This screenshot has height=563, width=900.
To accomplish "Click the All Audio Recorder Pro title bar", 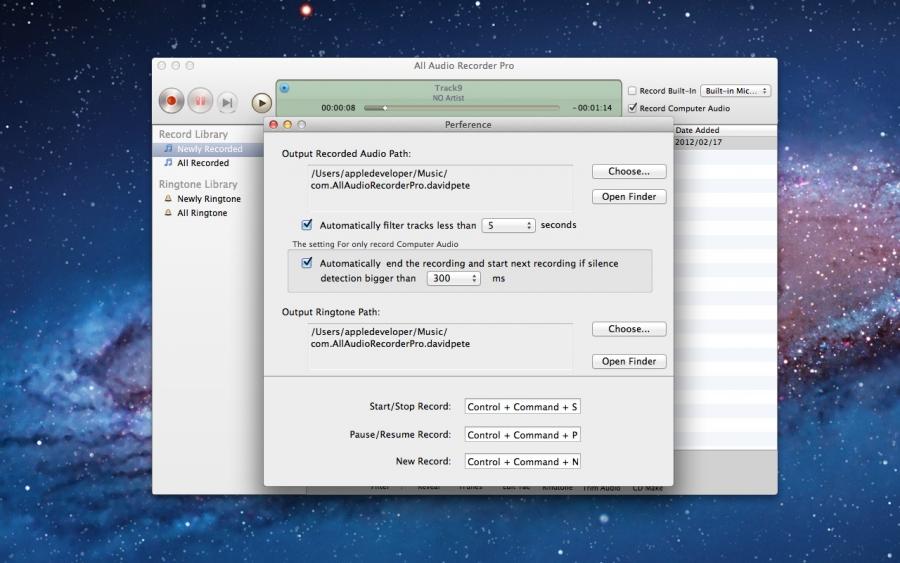I will 464,65.
